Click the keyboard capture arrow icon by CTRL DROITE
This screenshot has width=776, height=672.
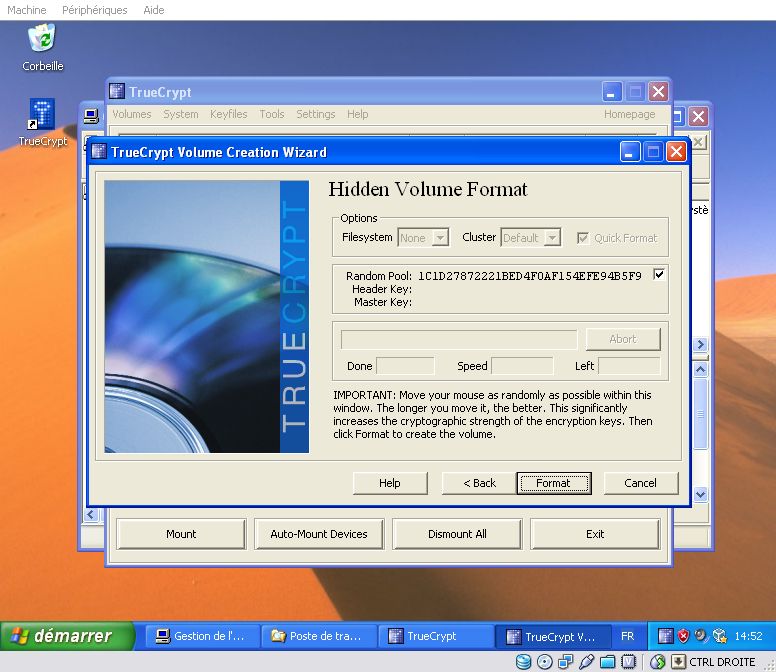coord(678,662)
